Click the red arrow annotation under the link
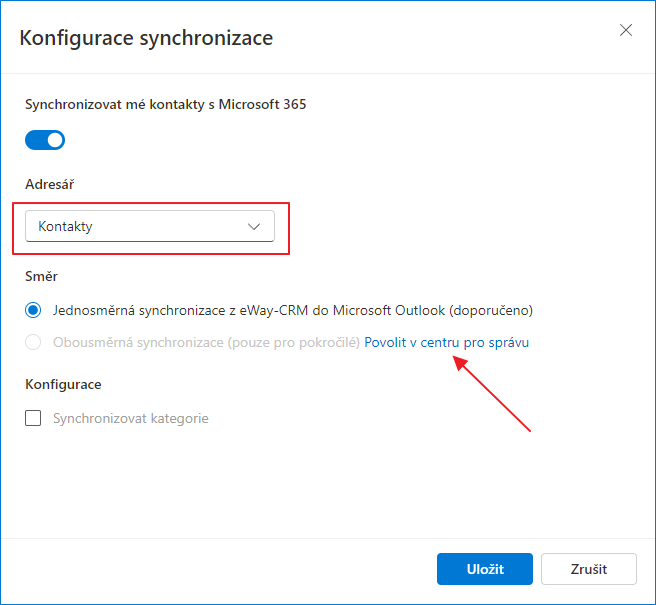Screen dimensions: 656x605 click(x=492, y=393)
